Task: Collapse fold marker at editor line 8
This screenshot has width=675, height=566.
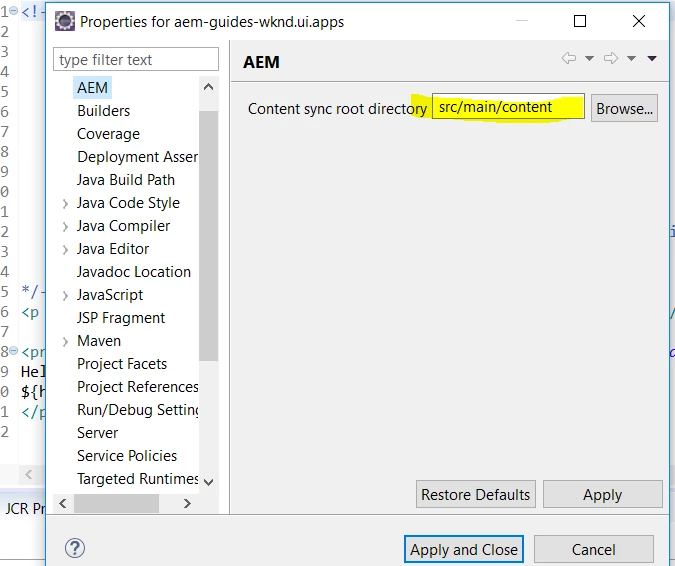Action: point(14,351)
